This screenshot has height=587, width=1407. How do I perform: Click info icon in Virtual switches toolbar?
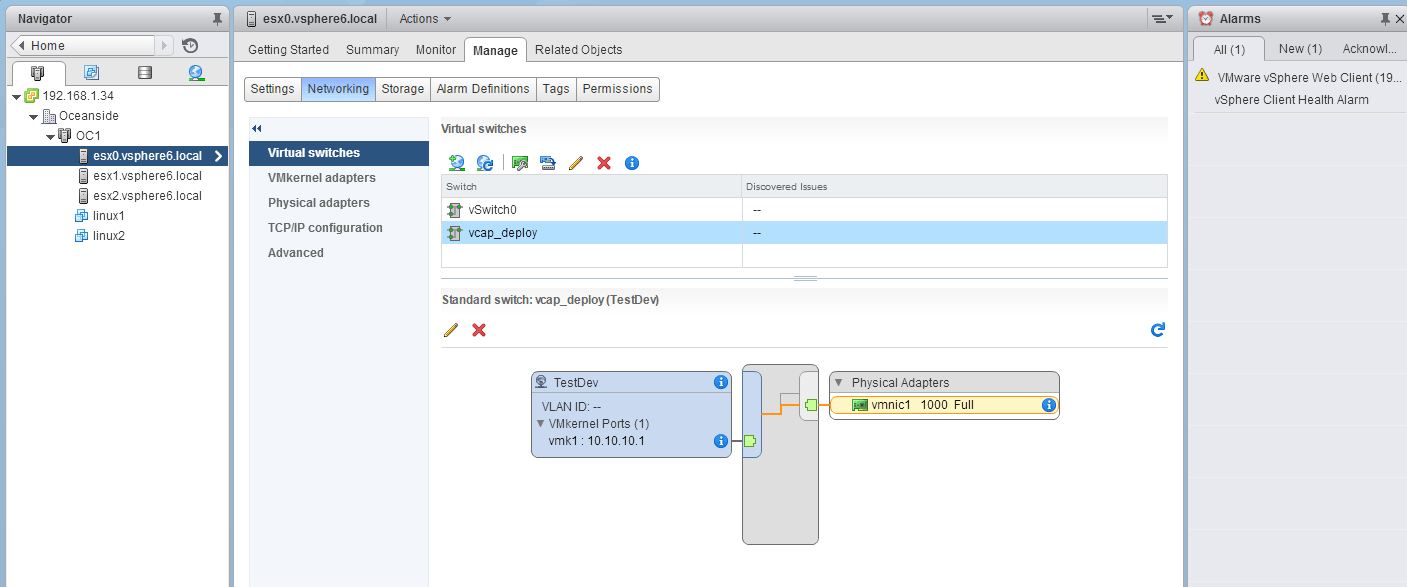(632, 163)
